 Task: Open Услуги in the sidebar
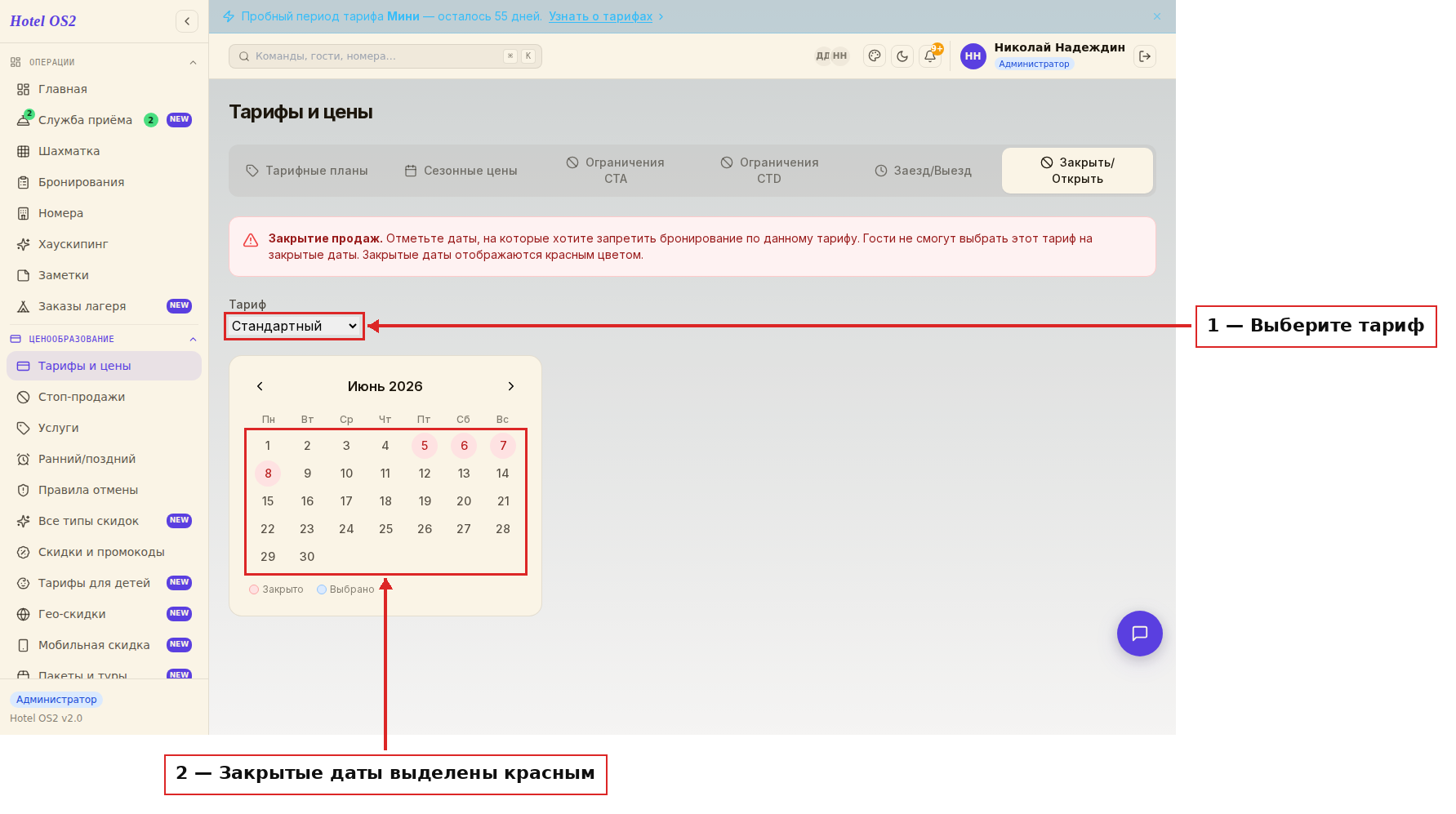pyautogui.click(x=104, y=428)
